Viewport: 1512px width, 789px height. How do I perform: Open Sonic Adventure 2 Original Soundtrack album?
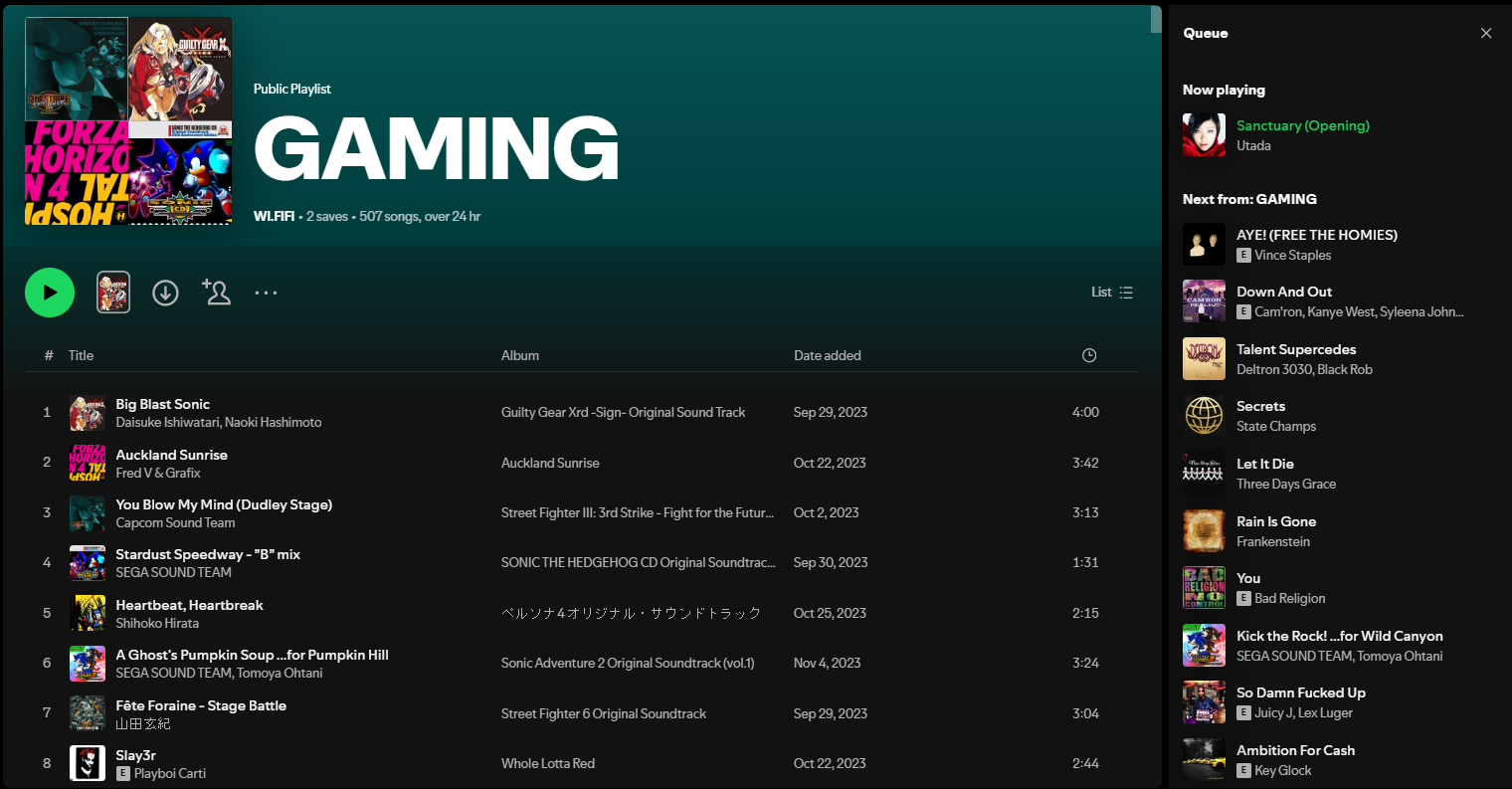point(628,663)
